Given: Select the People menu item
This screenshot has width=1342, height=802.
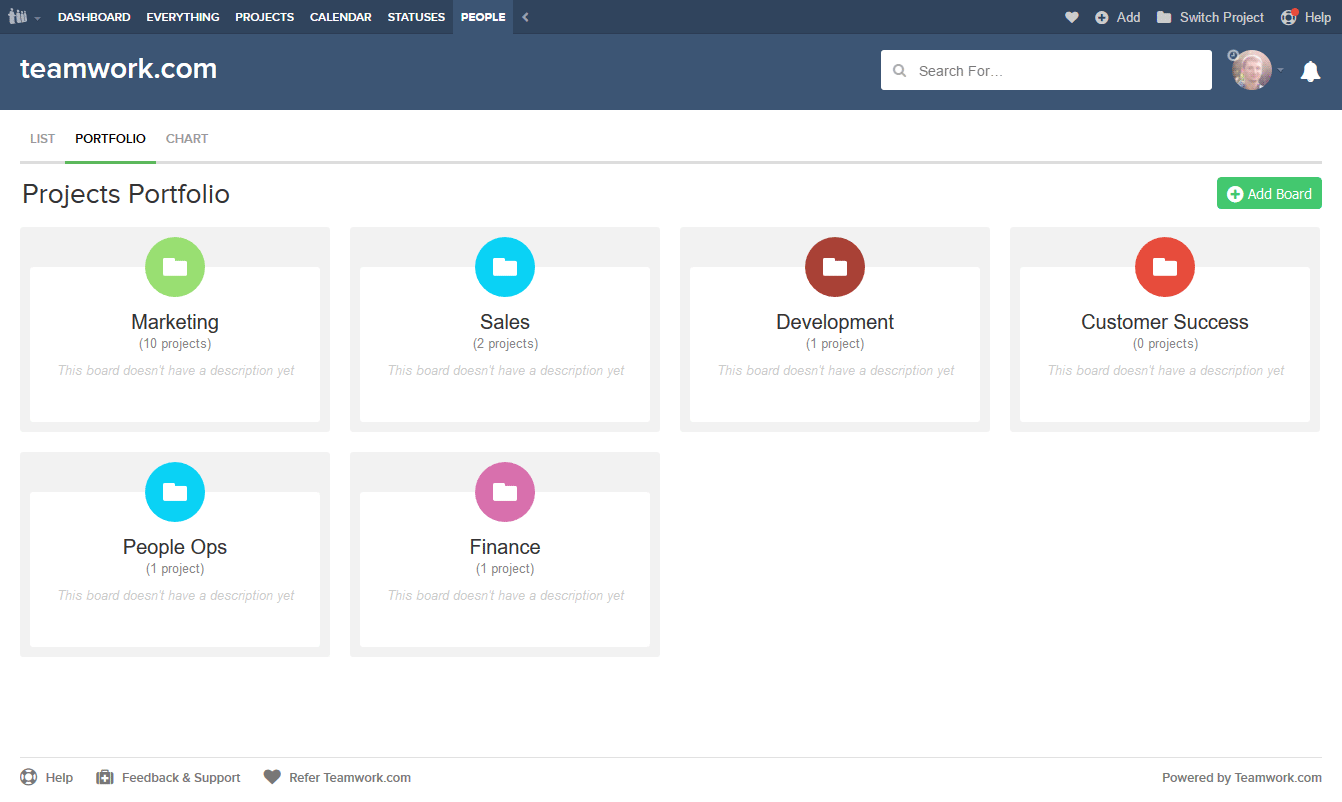Looking at the screenshot, I should coord(483,17).
